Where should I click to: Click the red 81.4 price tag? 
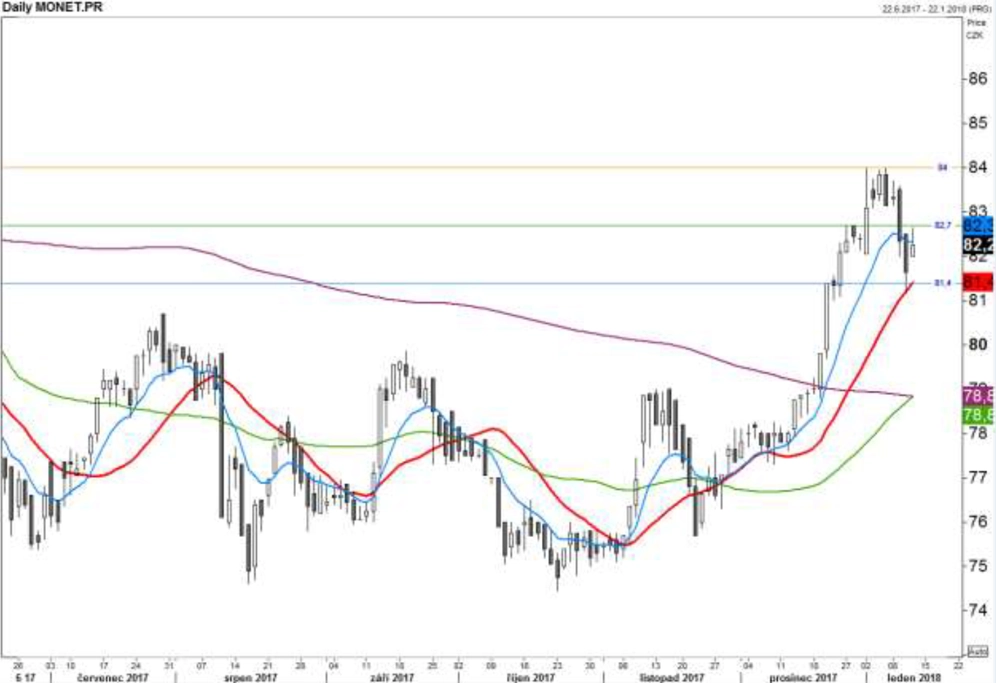point(979,282)
